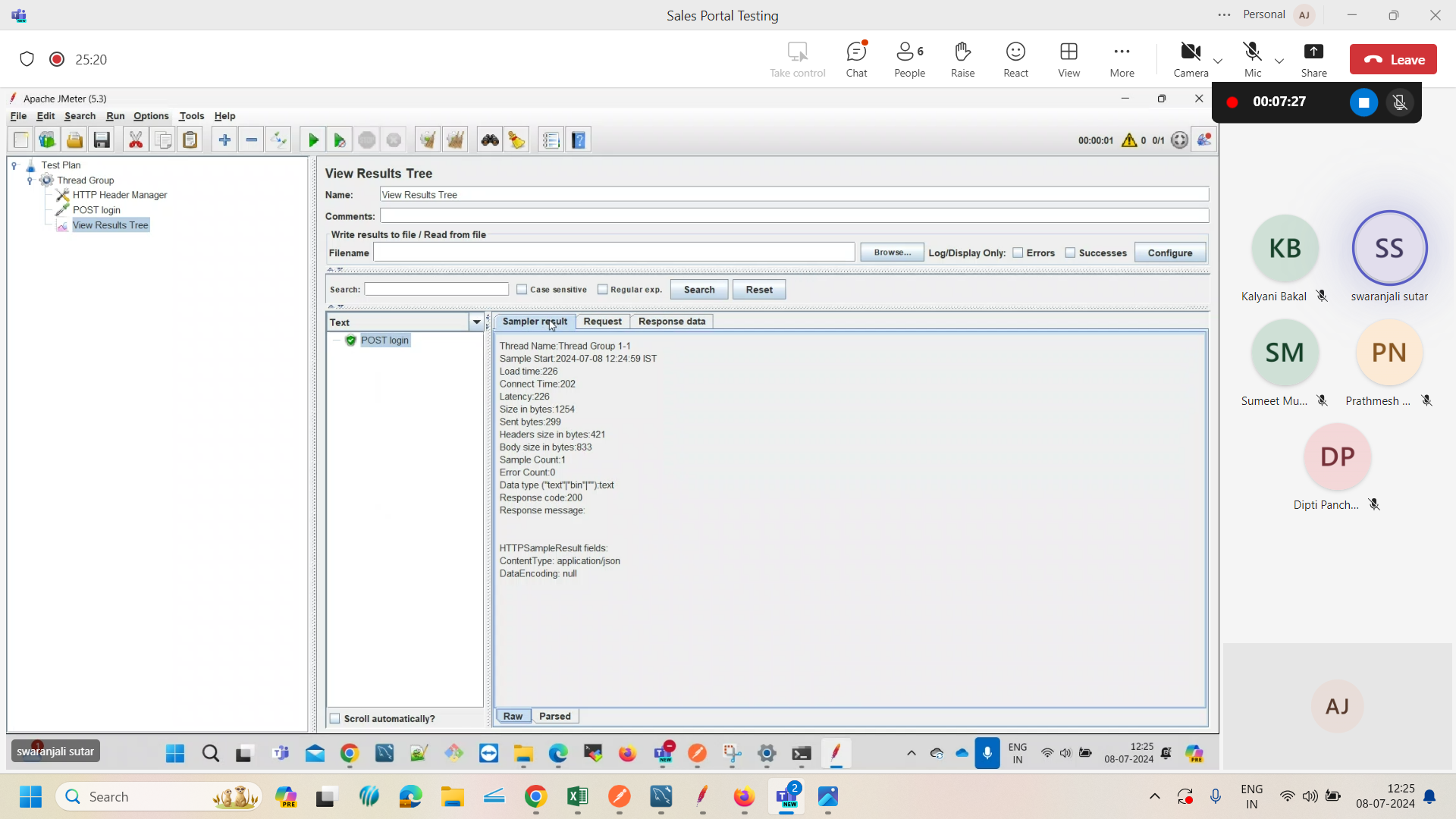Click the Comments input field
Image resolution: width=1456 pixels, height=819 pixels.
pyautogui.click(x=794, y=216)
